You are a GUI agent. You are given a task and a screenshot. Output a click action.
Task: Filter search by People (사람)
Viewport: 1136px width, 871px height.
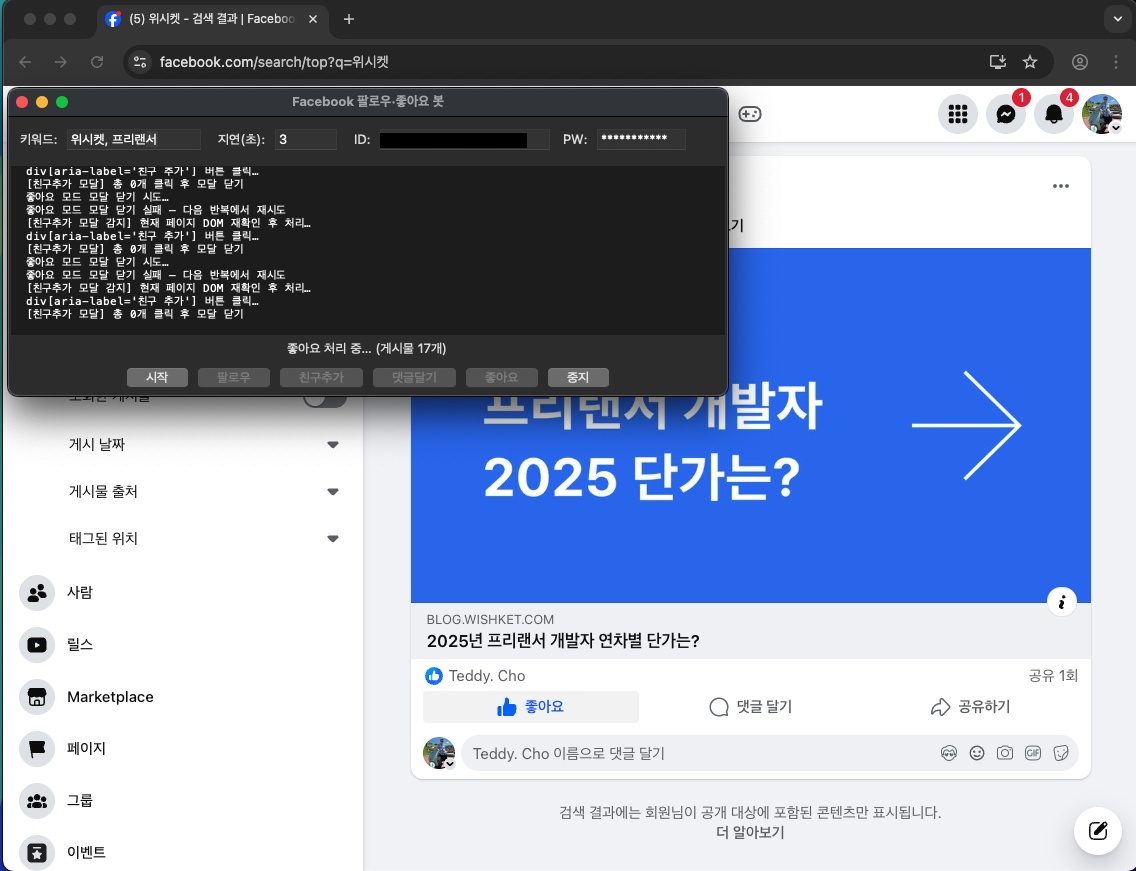coord(185,593)
